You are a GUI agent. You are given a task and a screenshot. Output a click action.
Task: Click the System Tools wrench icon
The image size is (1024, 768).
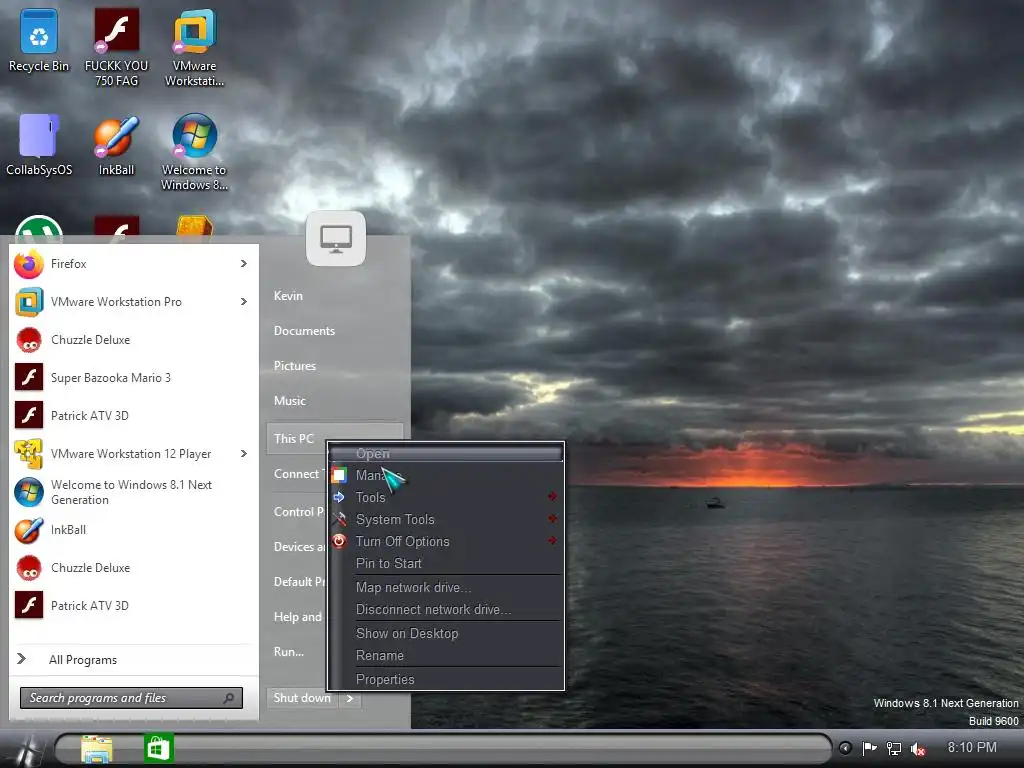click(339, 519)
